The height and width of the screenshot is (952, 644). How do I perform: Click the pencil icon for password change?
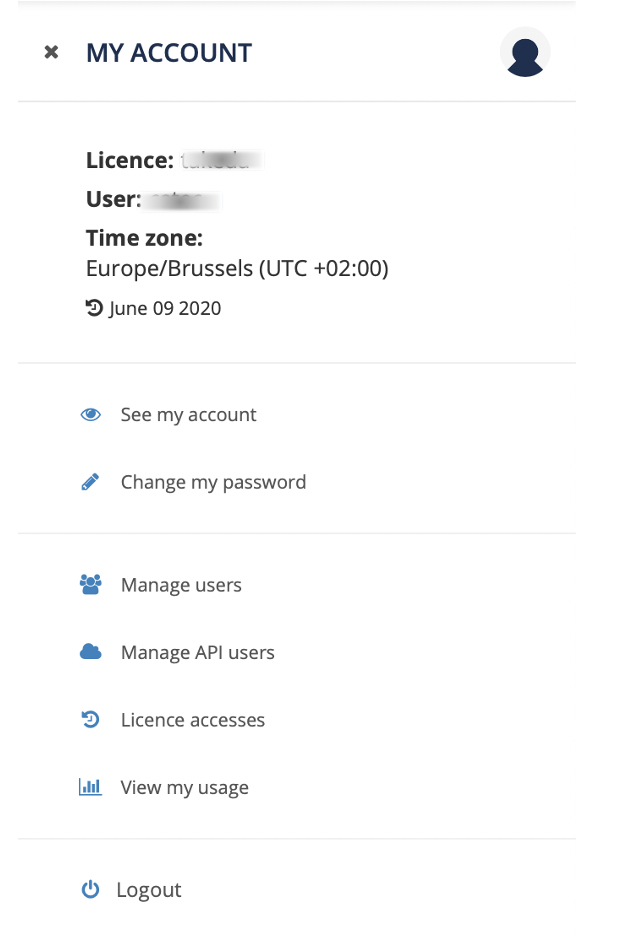[x=90, y=482]
